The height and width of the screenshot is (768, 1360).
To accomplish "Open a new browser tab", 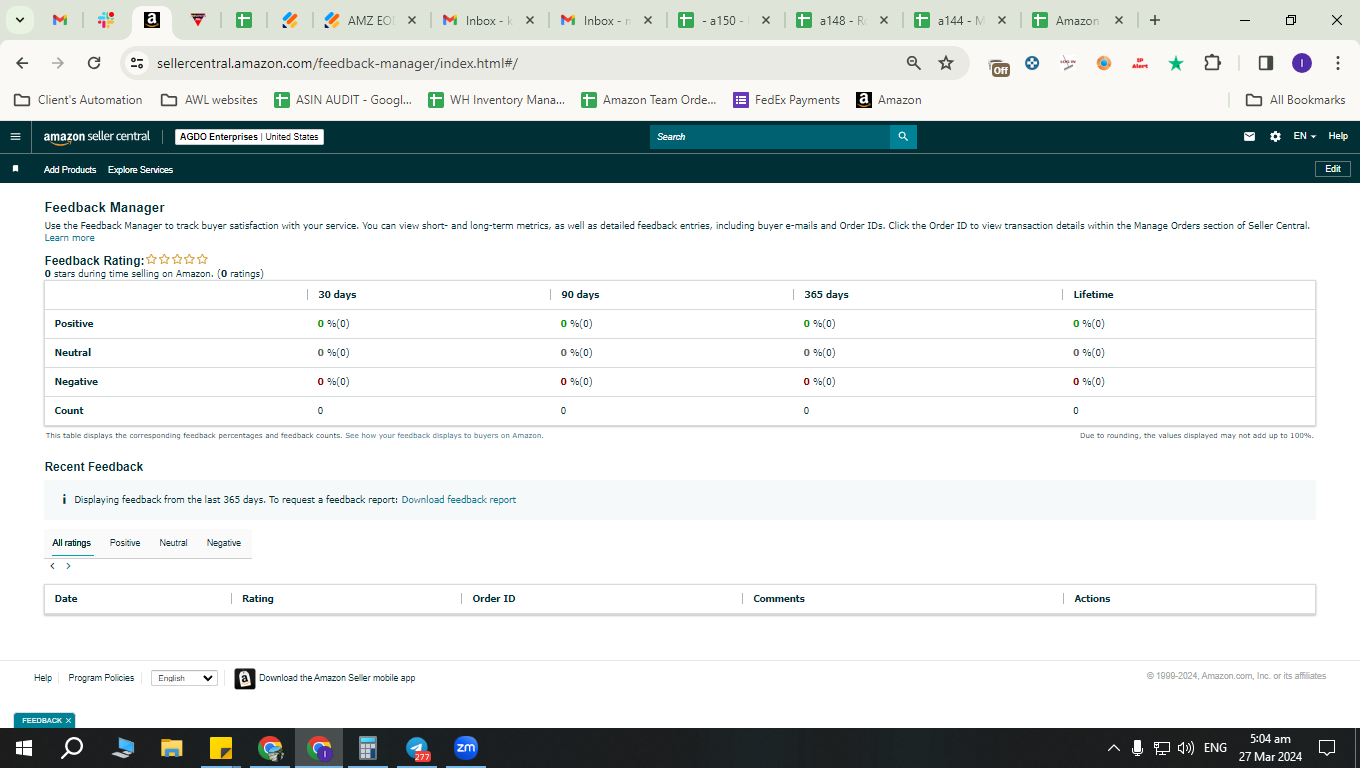I will [x=1155, y=20].
